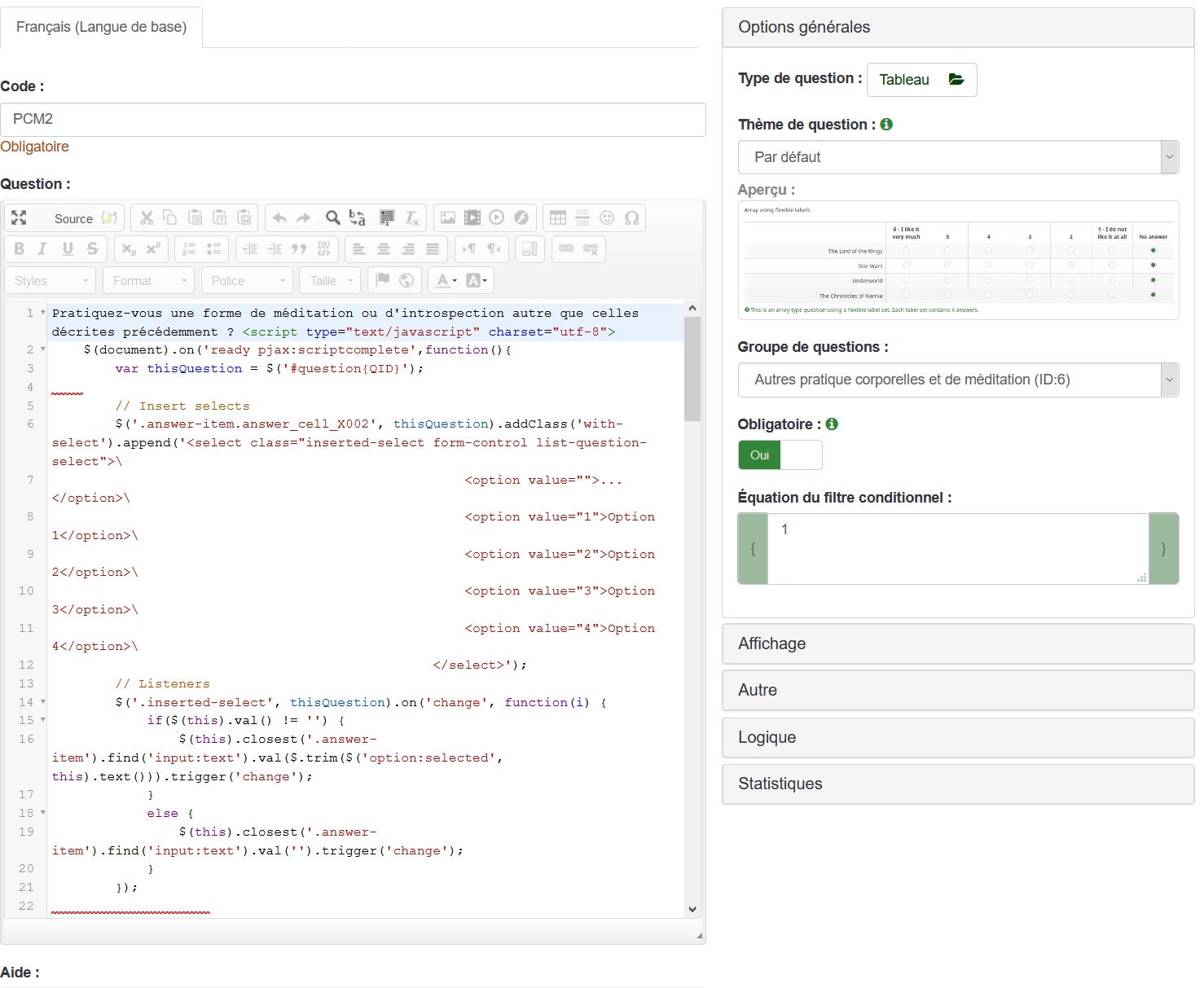Click the Select All icon
This screenshot has height=988, width=1204.
(387, 217)
